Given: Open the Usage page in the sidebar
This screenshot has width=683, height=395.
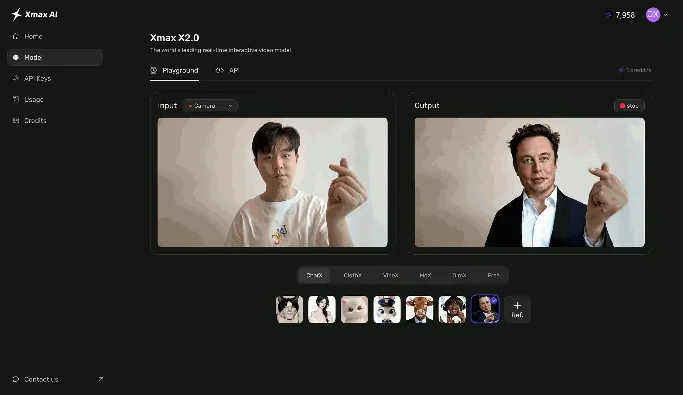Looking at the screenshot, I should tap(55, 99).
